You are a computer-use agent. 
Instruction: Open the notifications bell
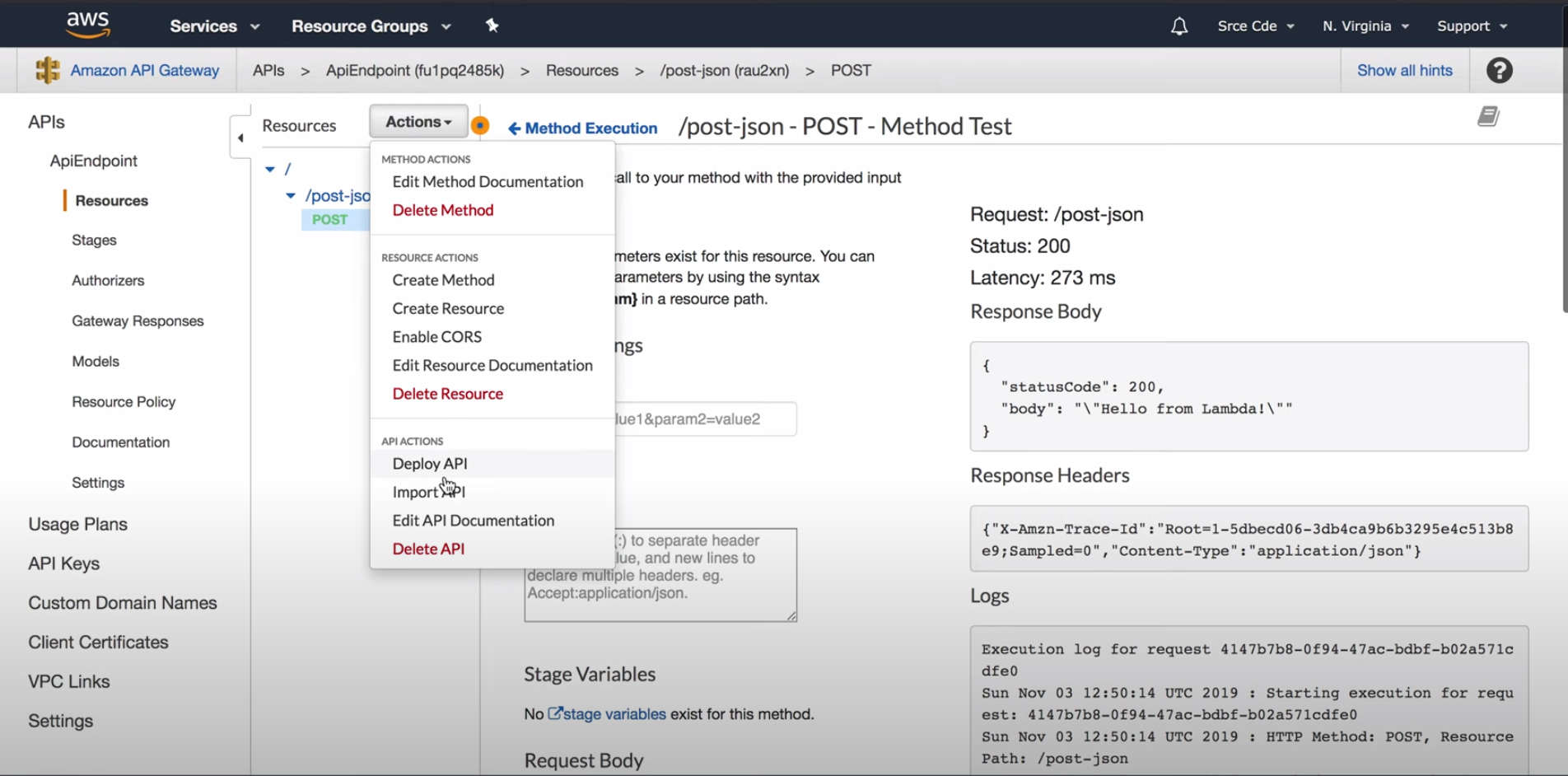point(1179,26)
